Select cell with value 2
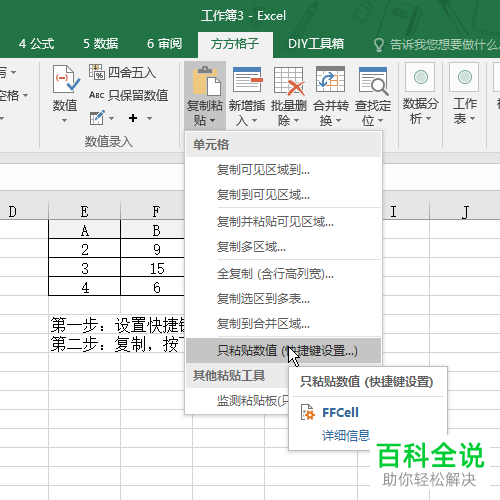This screenshot has height=500, width=500. tap(84, 249)
